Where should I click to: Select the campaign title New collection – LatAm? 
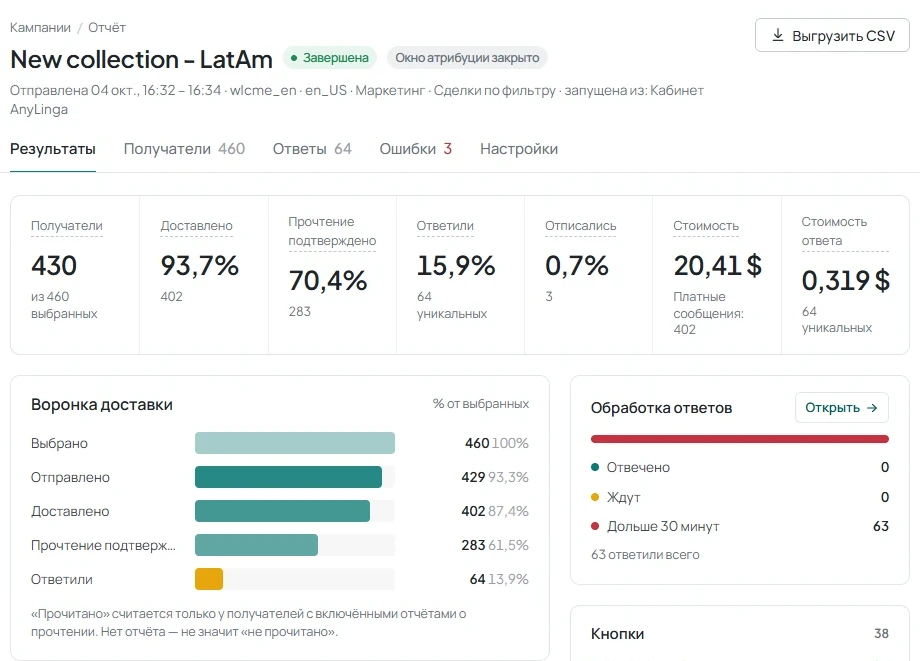tap(141, 59)
